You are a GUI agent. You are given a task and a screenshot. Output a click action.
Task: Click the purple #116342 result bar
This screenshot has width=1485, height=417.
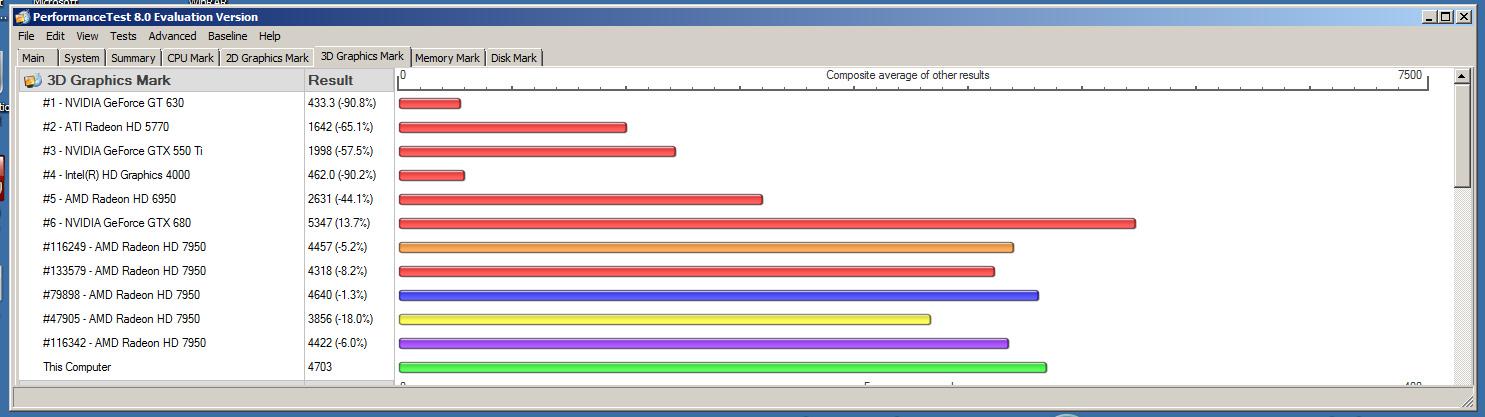coord(704,343)
